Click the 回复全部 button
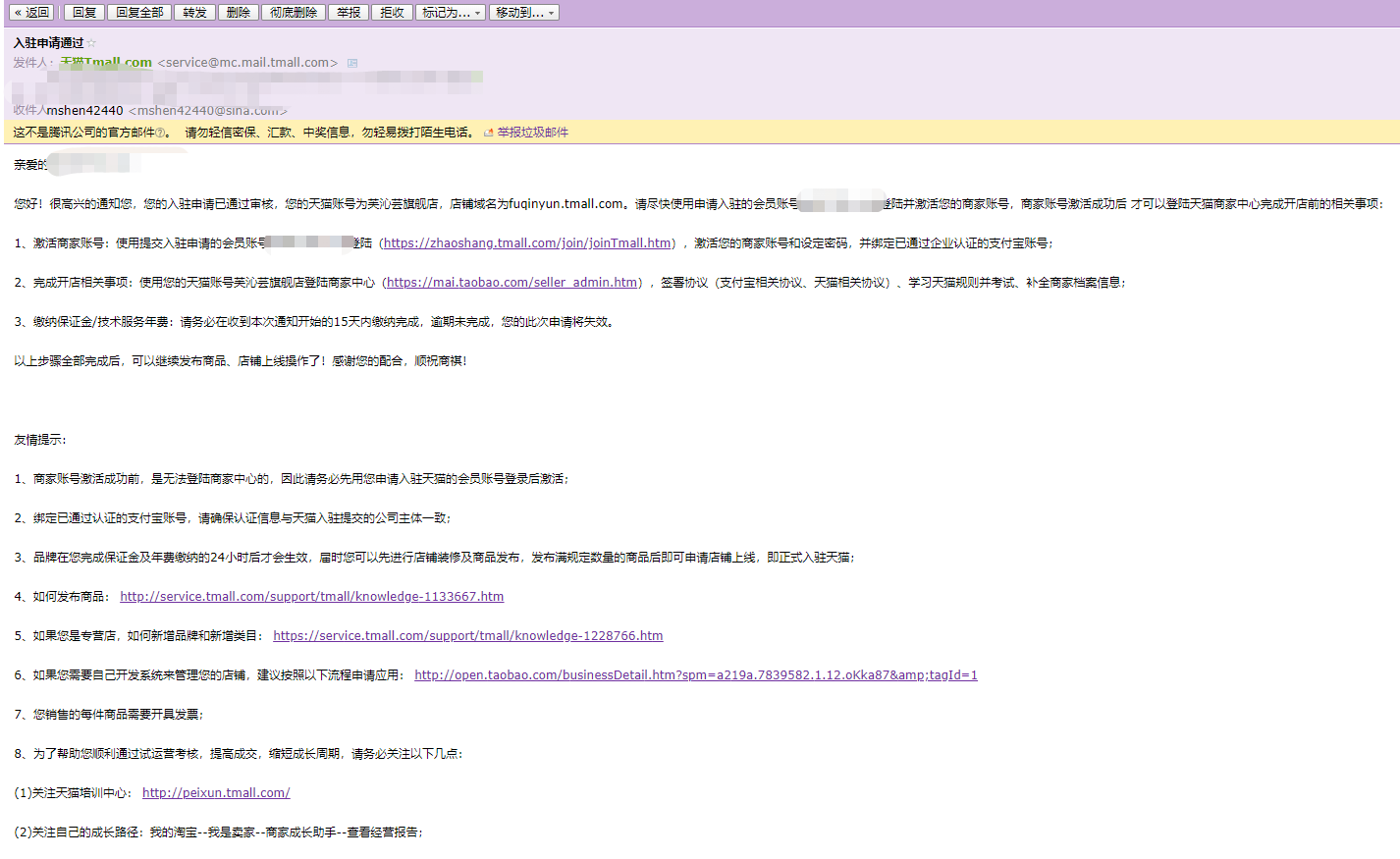Image resolution: width=1400 pixels, height=859 pixels. pos(139,13)
